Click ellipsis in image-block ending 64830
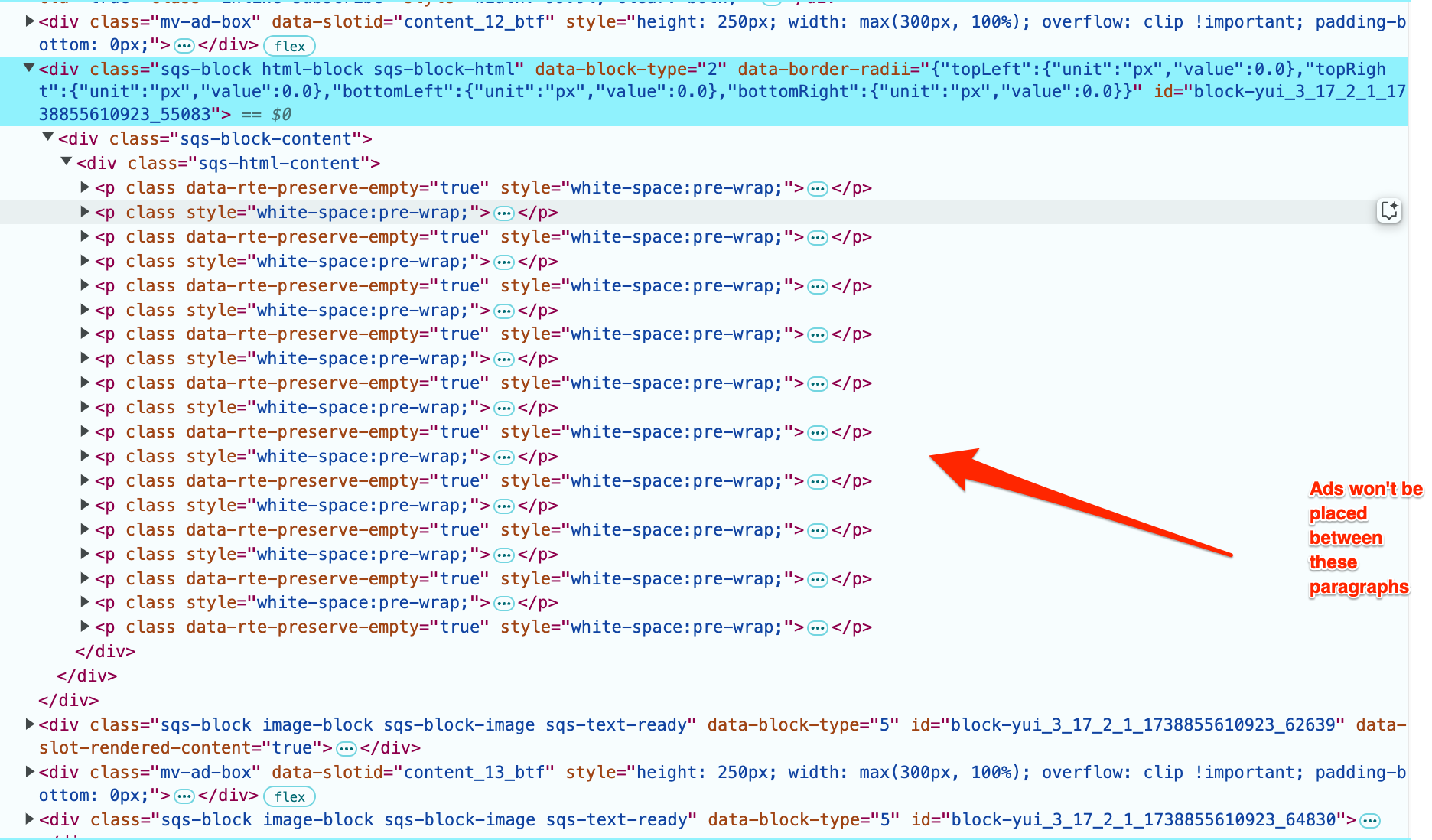 click(1370, 821)
